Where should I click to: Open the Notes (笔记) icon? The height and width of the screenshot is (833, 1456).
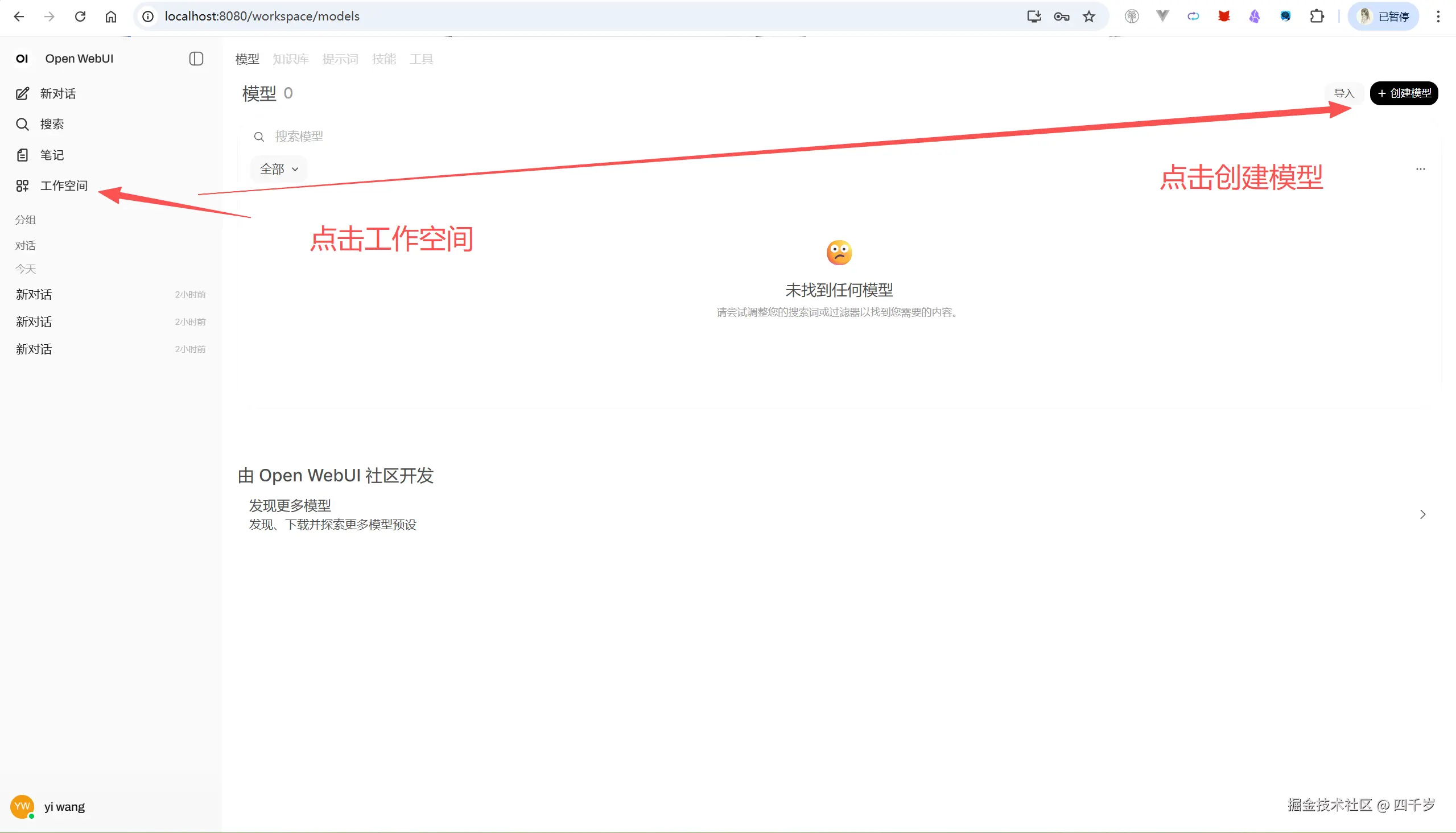point(22,155)
